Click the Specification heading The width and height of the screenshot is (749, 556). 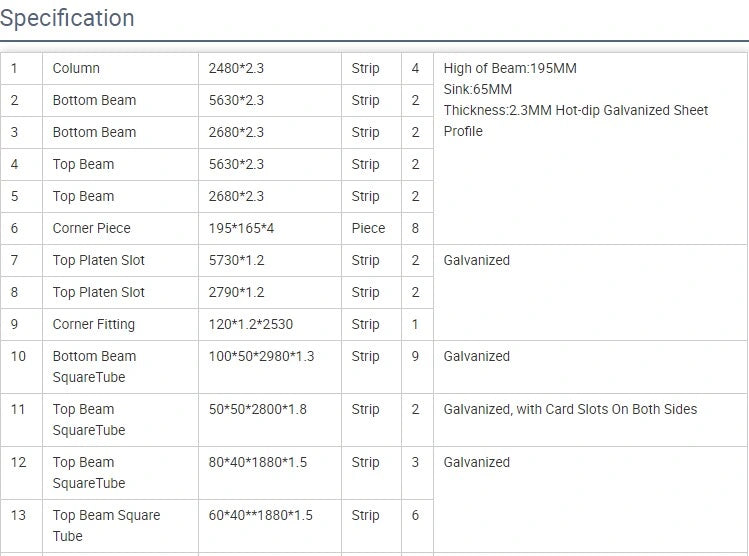67,18
